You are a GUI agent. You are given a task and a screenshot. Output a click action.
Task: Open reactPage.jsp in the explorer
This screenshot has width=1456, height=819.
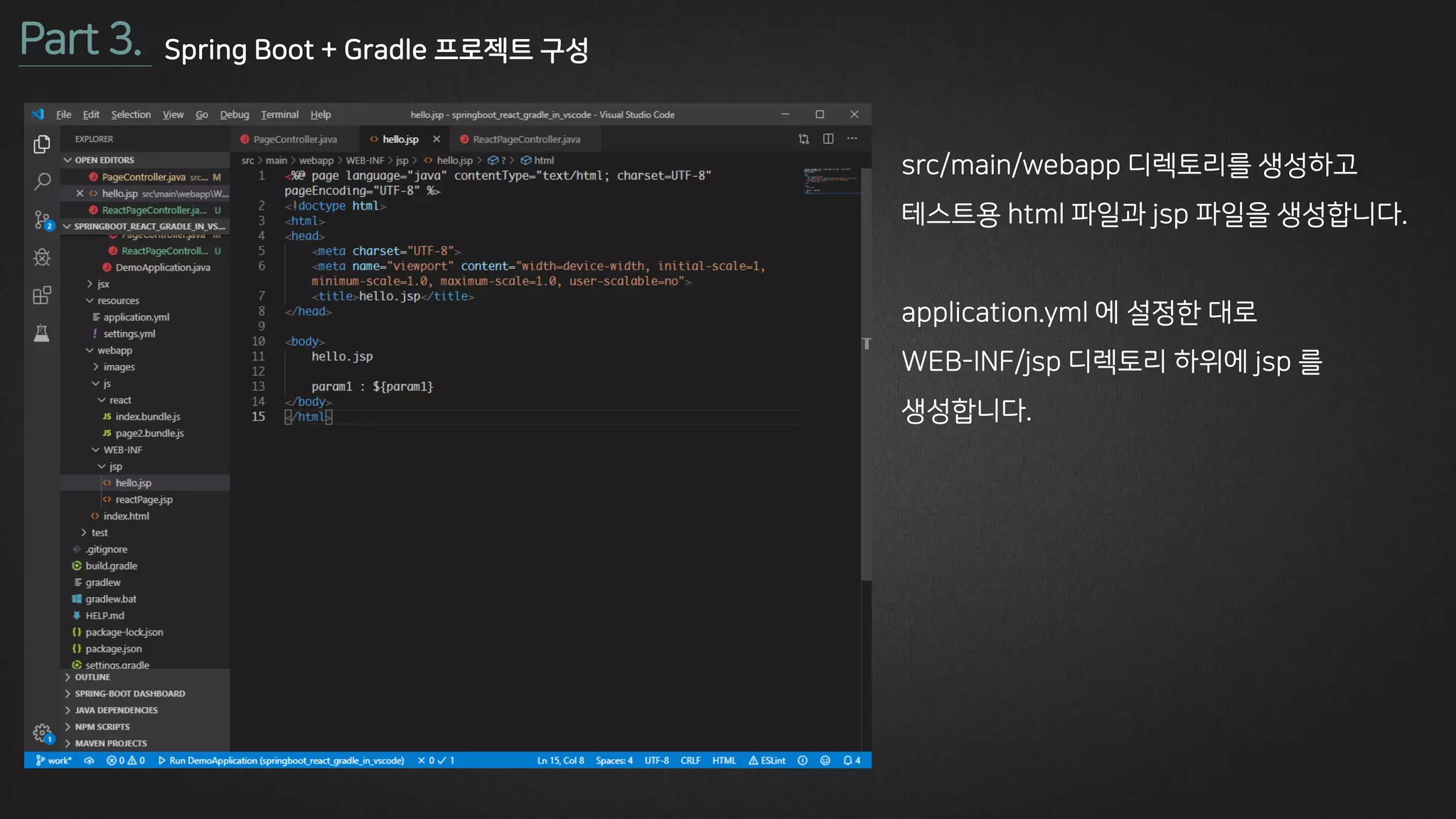[x=144, y=500]
